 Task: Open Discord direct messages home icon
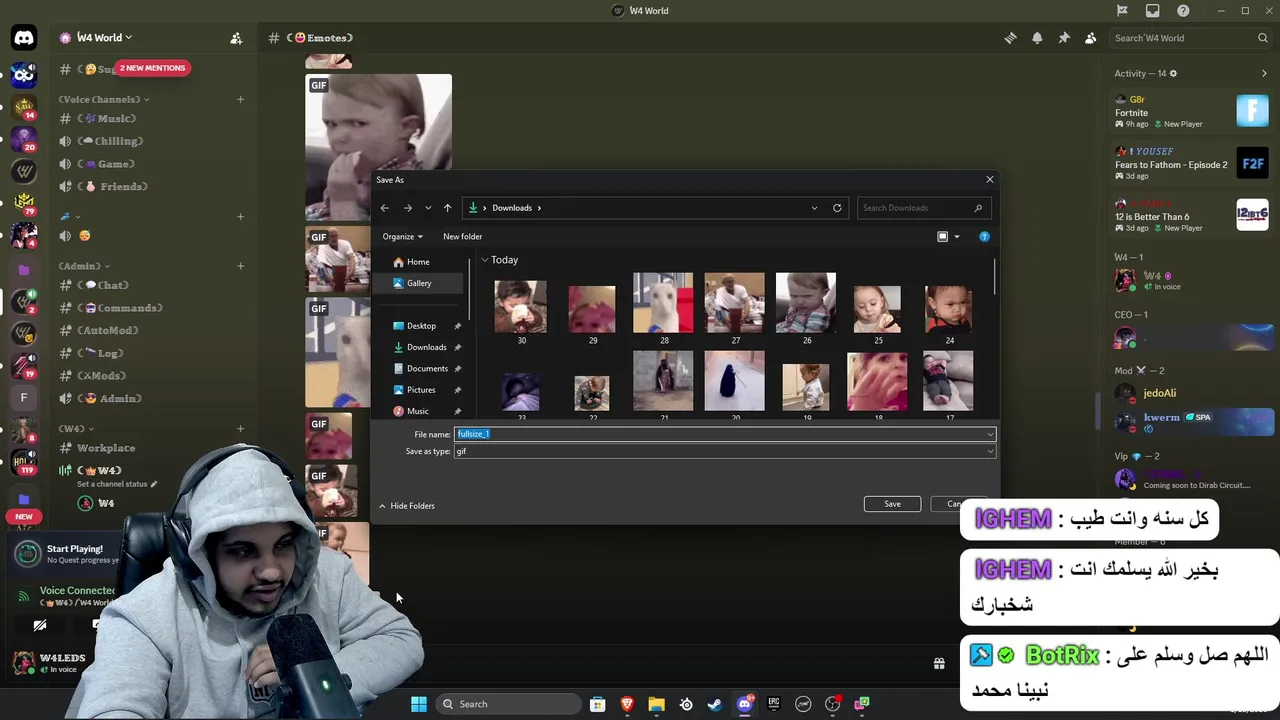coord(24,38)
